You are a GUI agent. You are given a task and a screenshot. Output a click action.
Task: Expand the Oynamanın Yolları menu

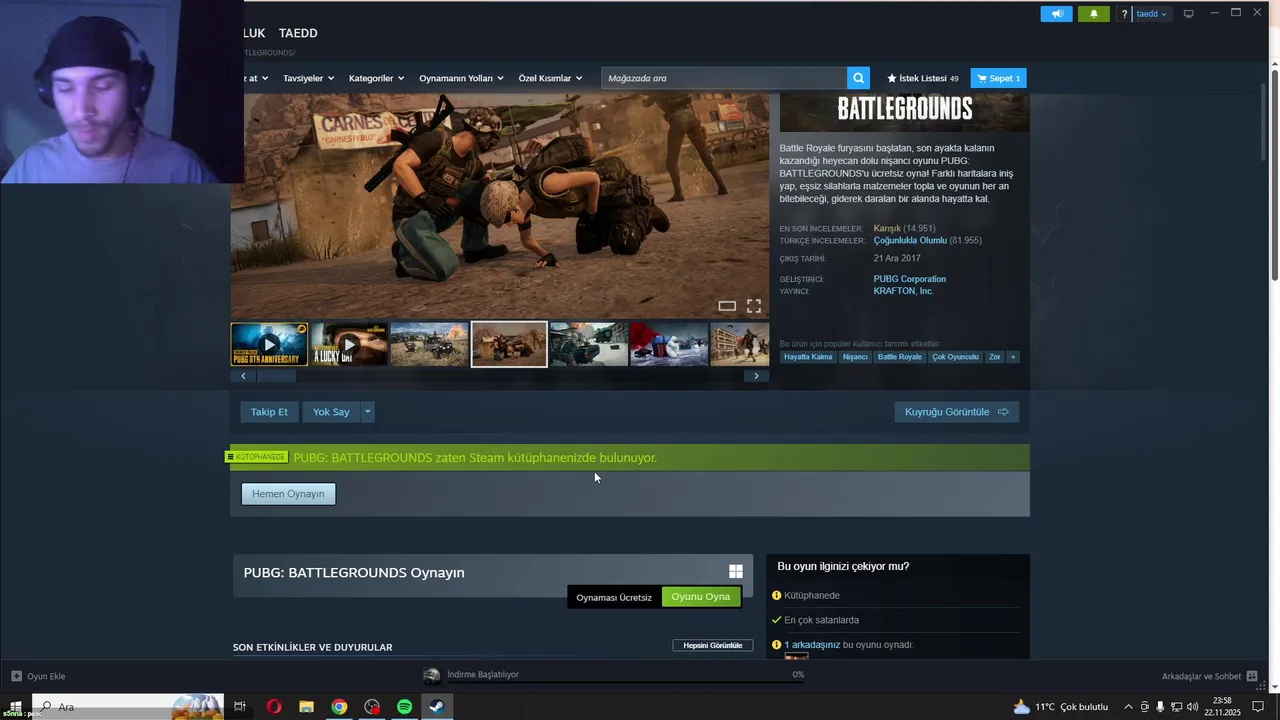[462, 78]
